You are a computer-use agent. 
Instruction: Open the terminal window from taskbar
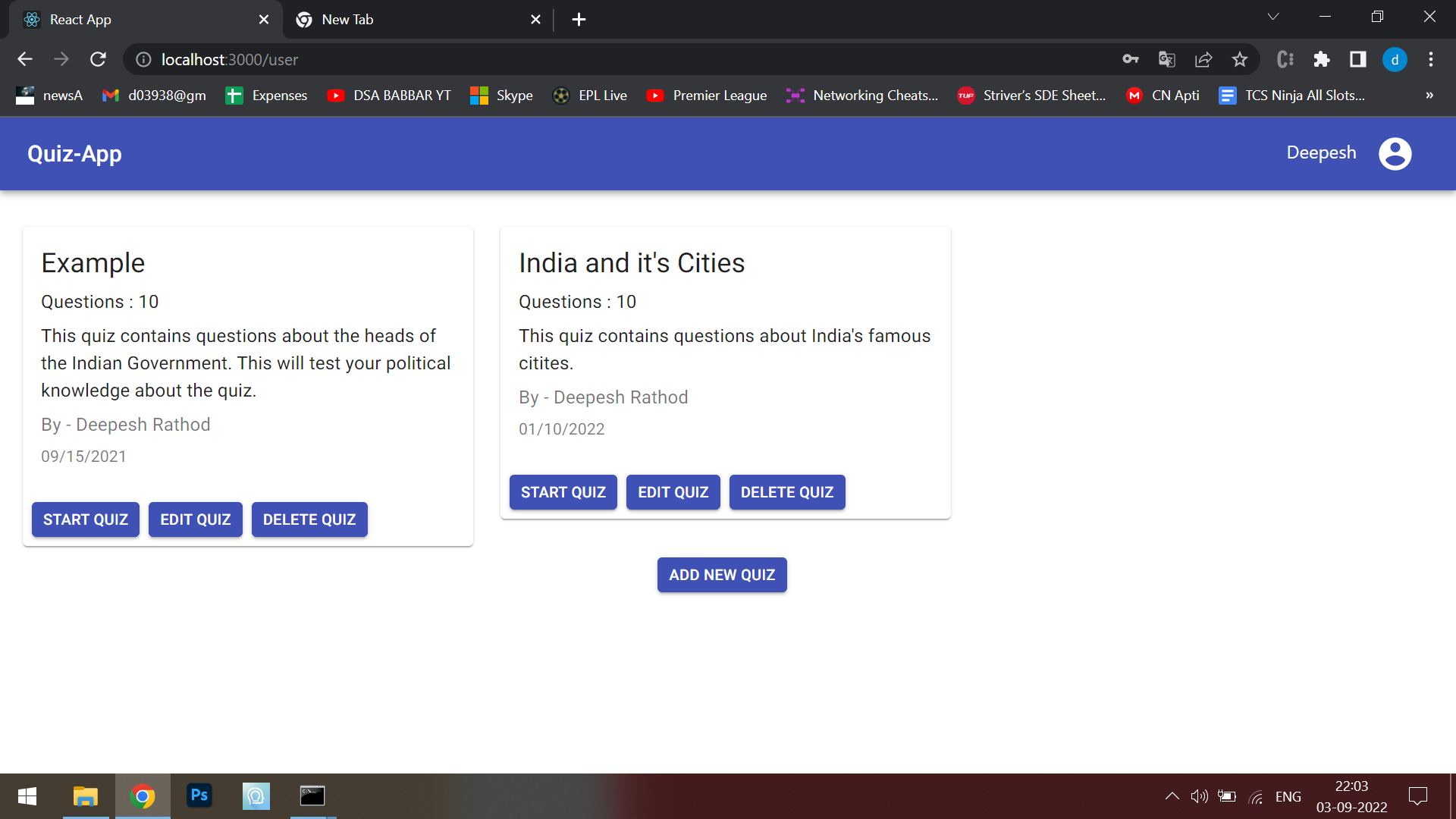click(312, 795)
